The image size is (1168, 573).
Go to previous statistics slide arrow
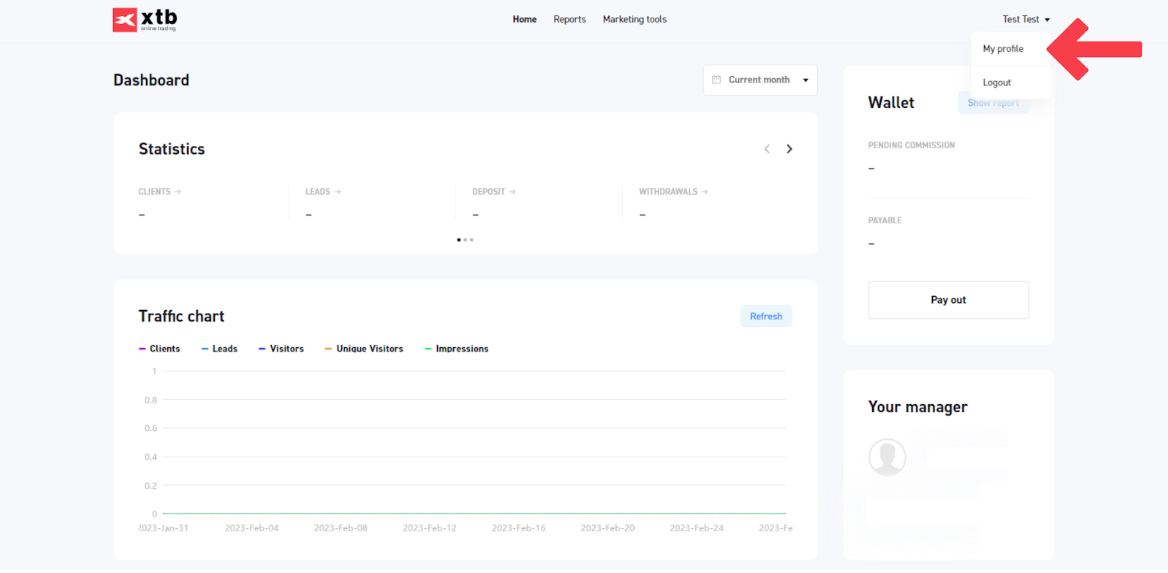[x=767, y=149]
